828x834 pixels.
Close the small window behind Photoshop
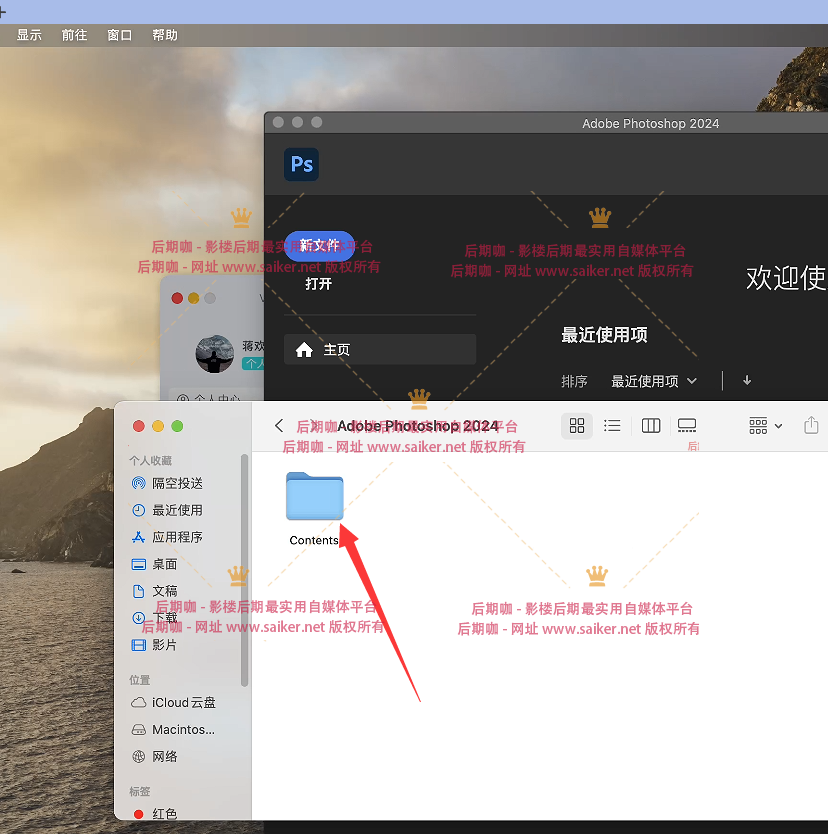177,298
